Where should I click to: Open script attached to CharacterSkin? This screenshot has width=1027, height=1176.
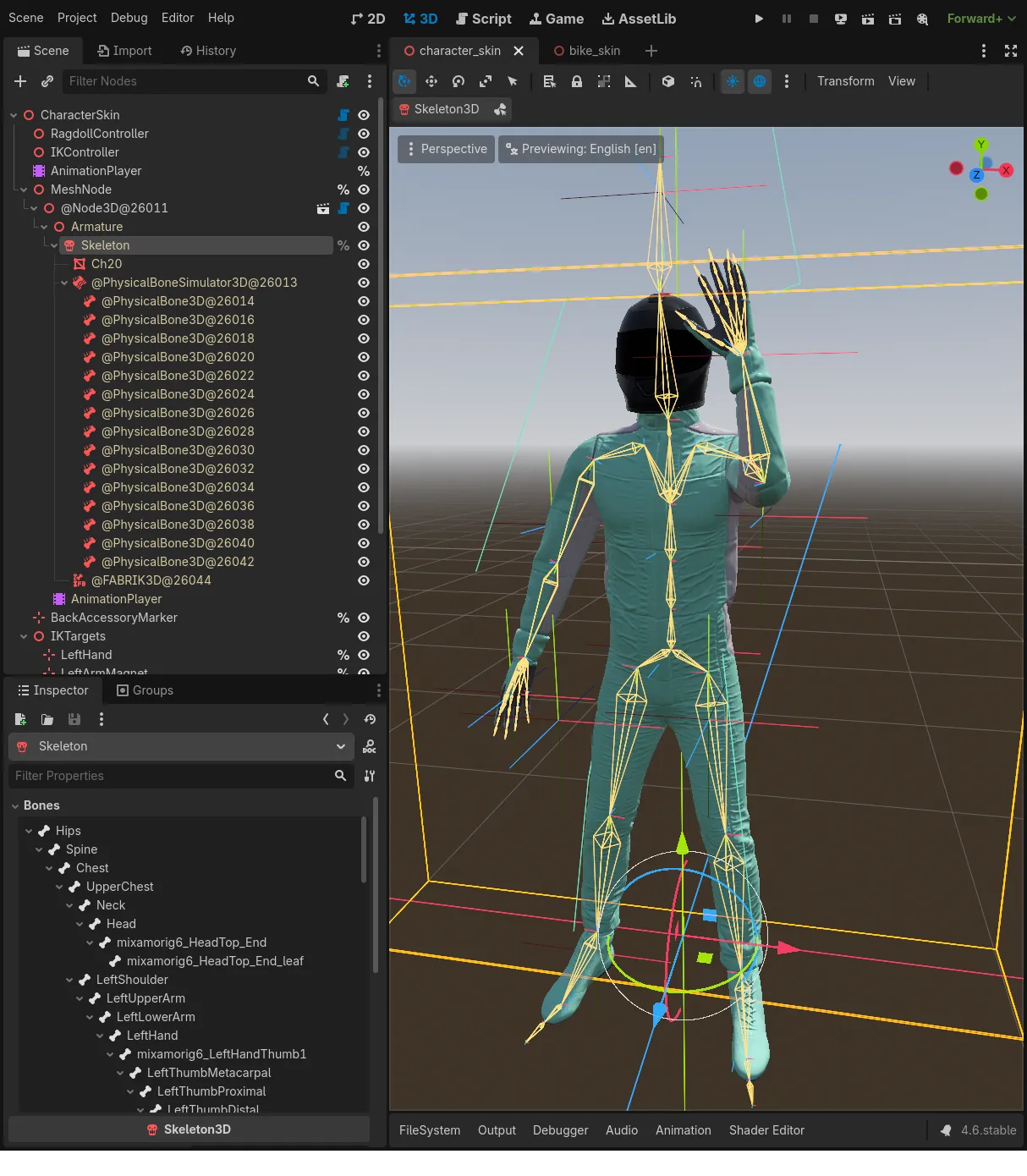pyautogui.click(x=343, y=115)
